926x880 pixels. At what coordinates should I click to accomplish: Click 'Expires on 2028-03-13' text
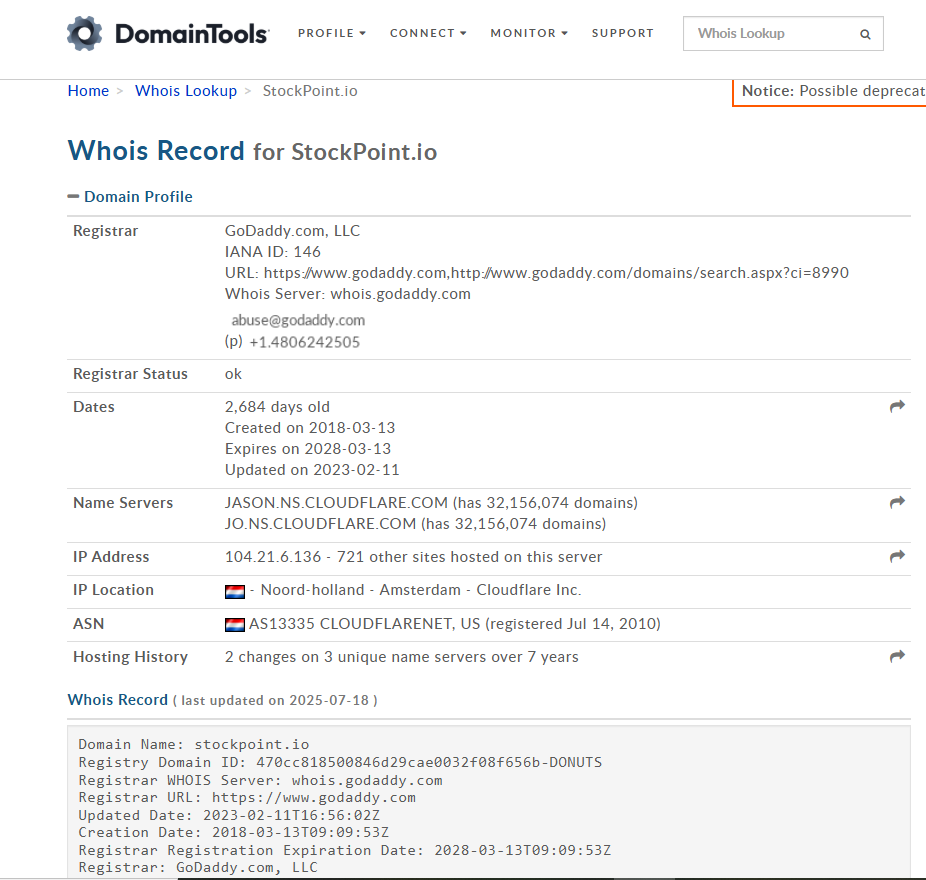[308, 449]
